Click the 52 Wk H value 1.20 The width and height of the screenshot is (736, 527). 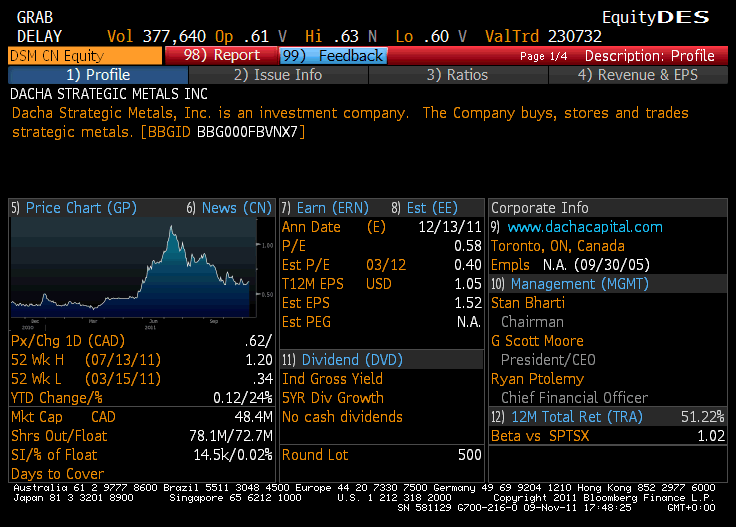259,360
